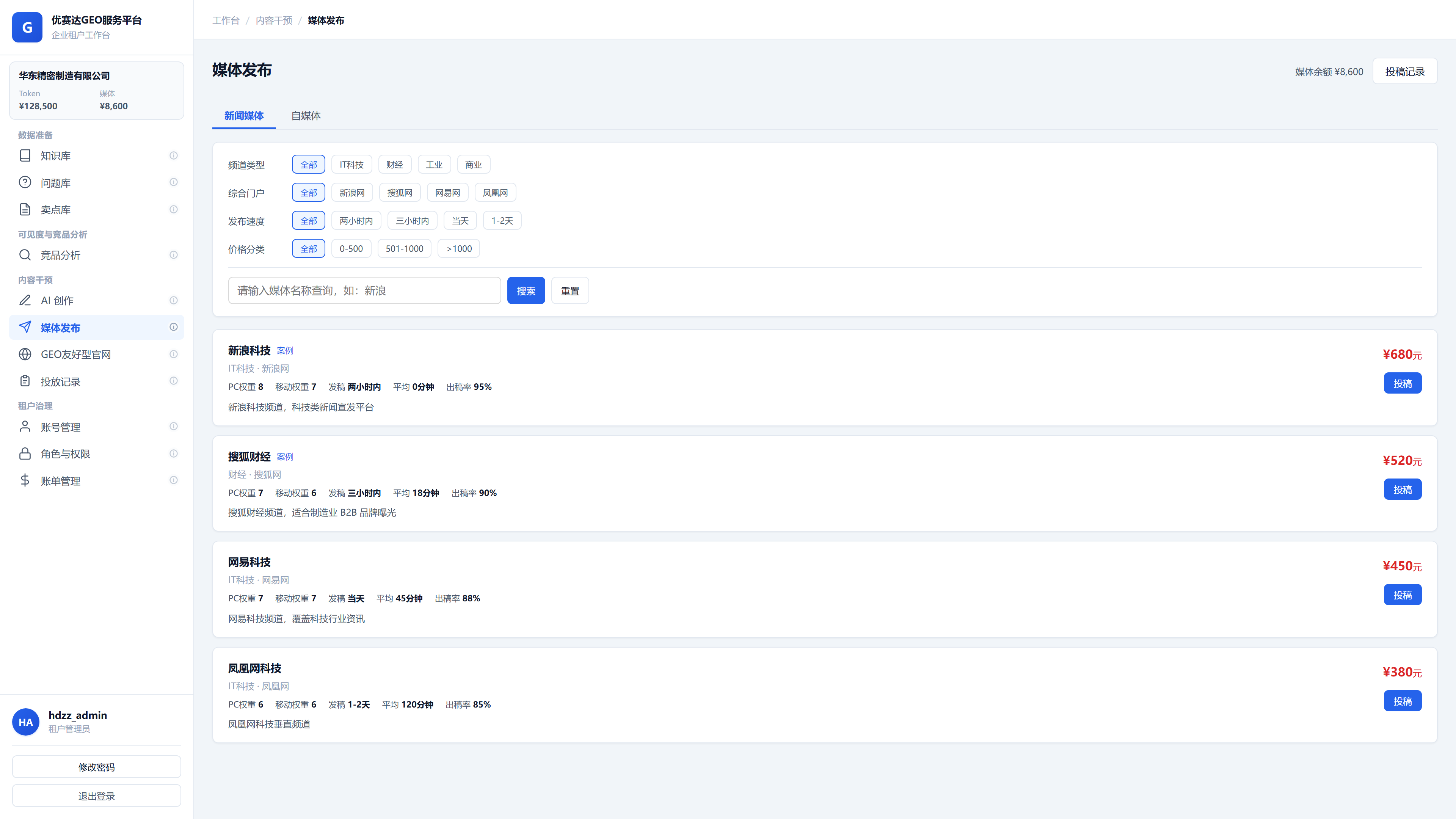Click 投稿 for 新浪科技
This screenshot has width=1456, height=819.
point(1403,383)
